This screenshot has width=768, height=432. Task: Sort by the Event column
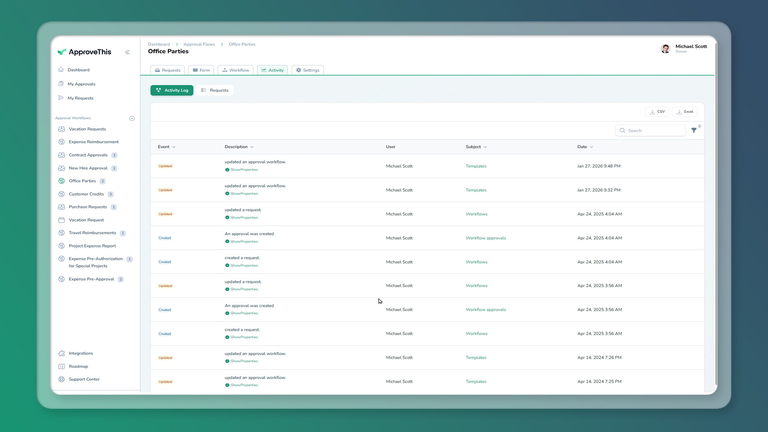[167, 147]
